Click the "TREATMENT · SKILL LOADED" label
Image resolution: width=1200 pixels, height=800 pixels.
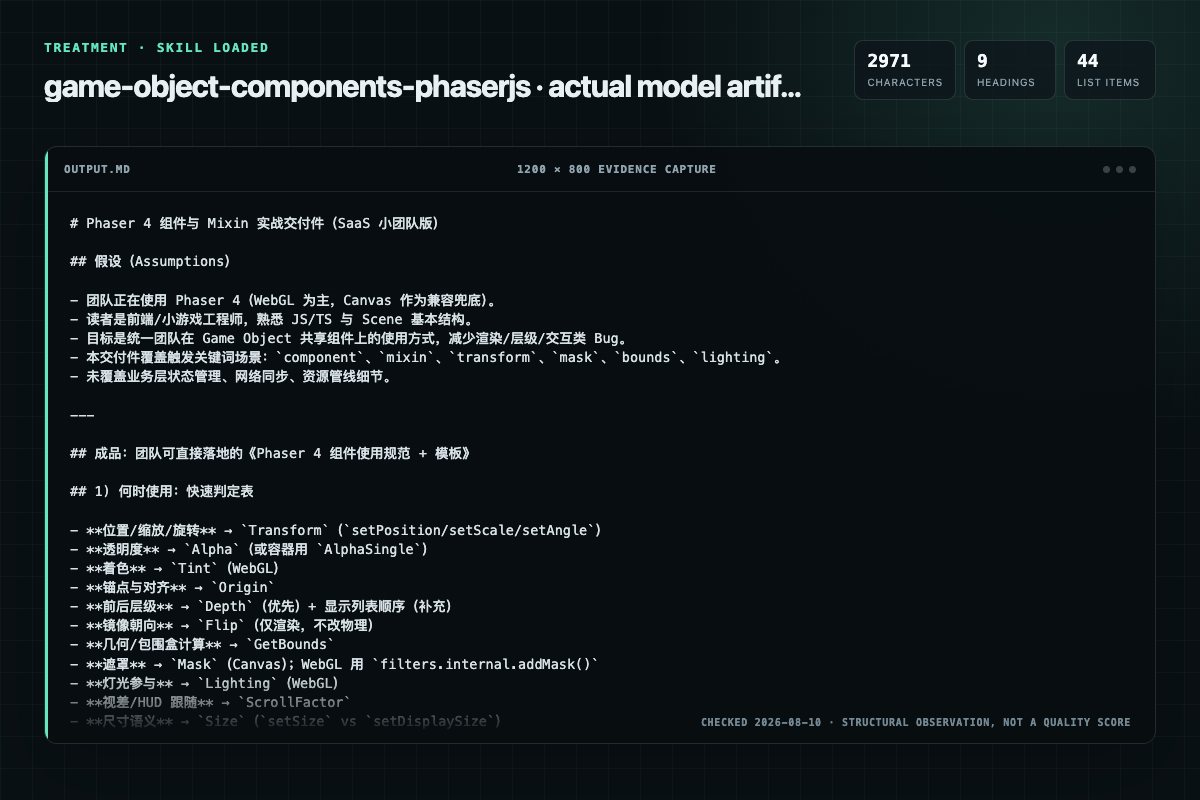tap(156, 48)
